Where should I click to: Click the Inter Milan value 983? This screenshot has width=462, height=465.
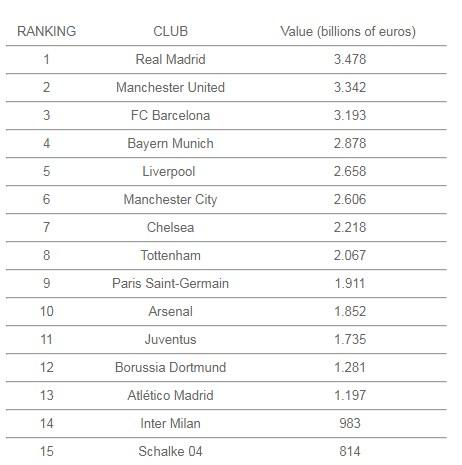tap(350, 423)
